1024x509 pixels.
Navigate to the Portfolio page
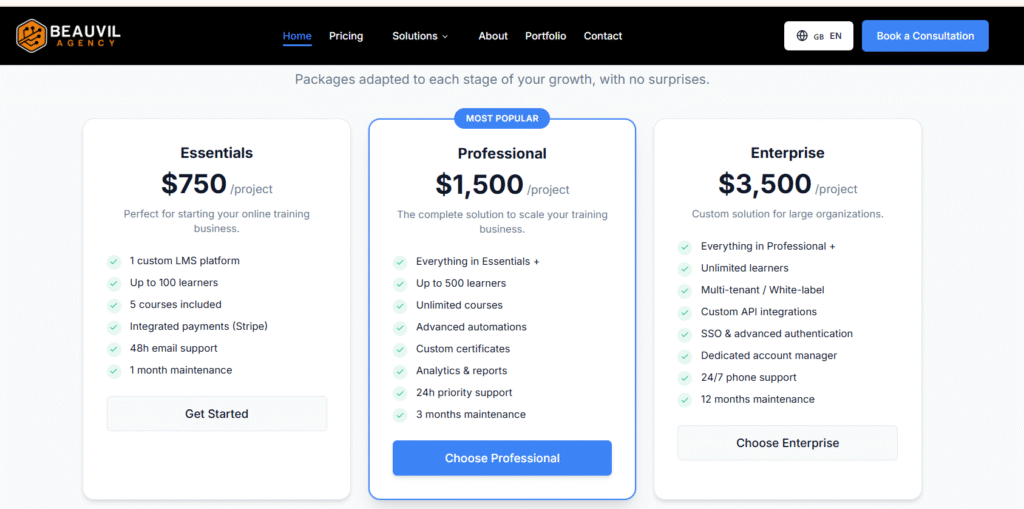pyautogui.click(x=545, y=36)
